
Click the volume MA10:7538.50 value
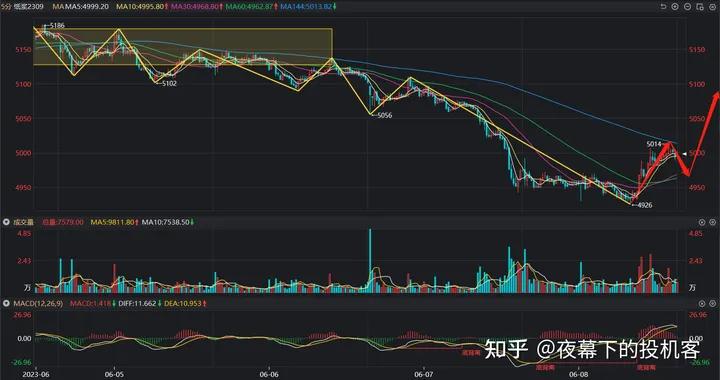(x=166, y=222)
